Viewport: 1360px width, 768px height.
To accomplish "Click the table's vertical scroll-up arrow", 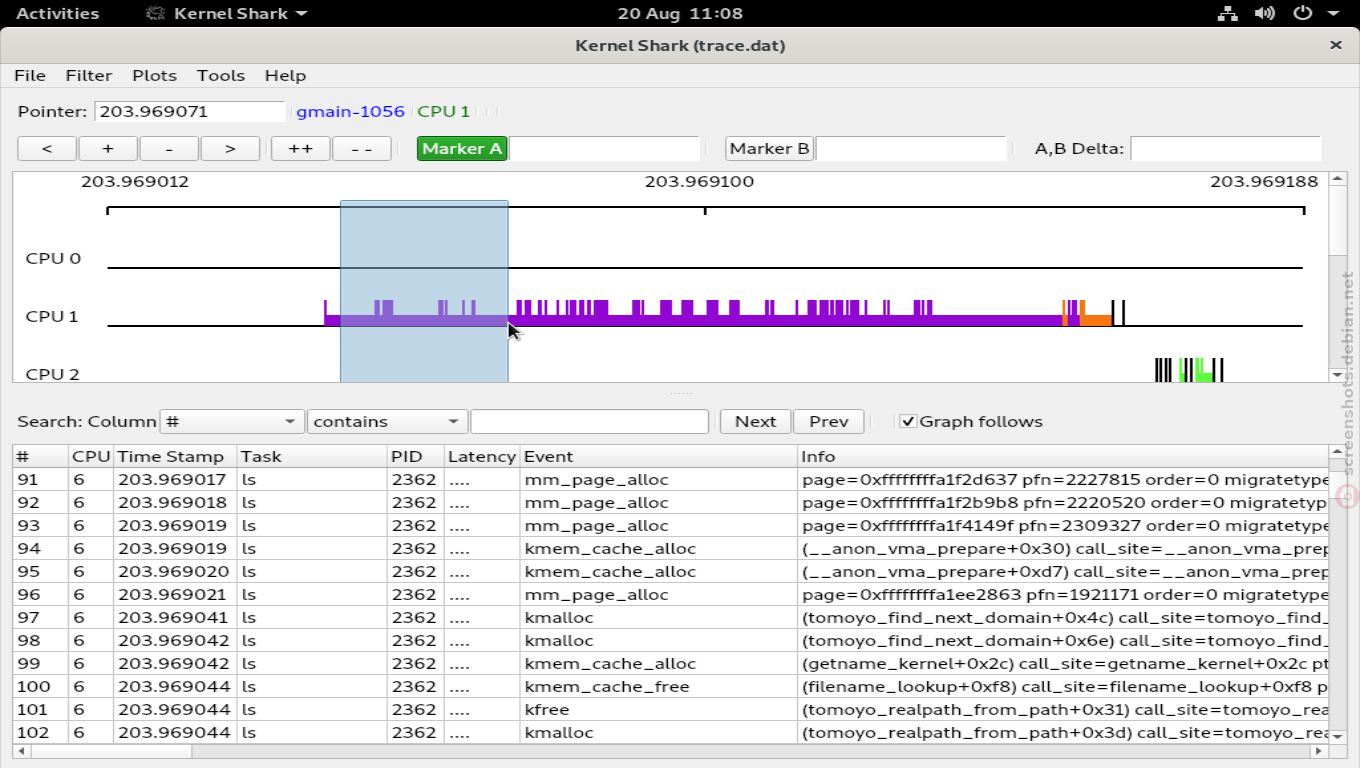I will coord(1337,453).
